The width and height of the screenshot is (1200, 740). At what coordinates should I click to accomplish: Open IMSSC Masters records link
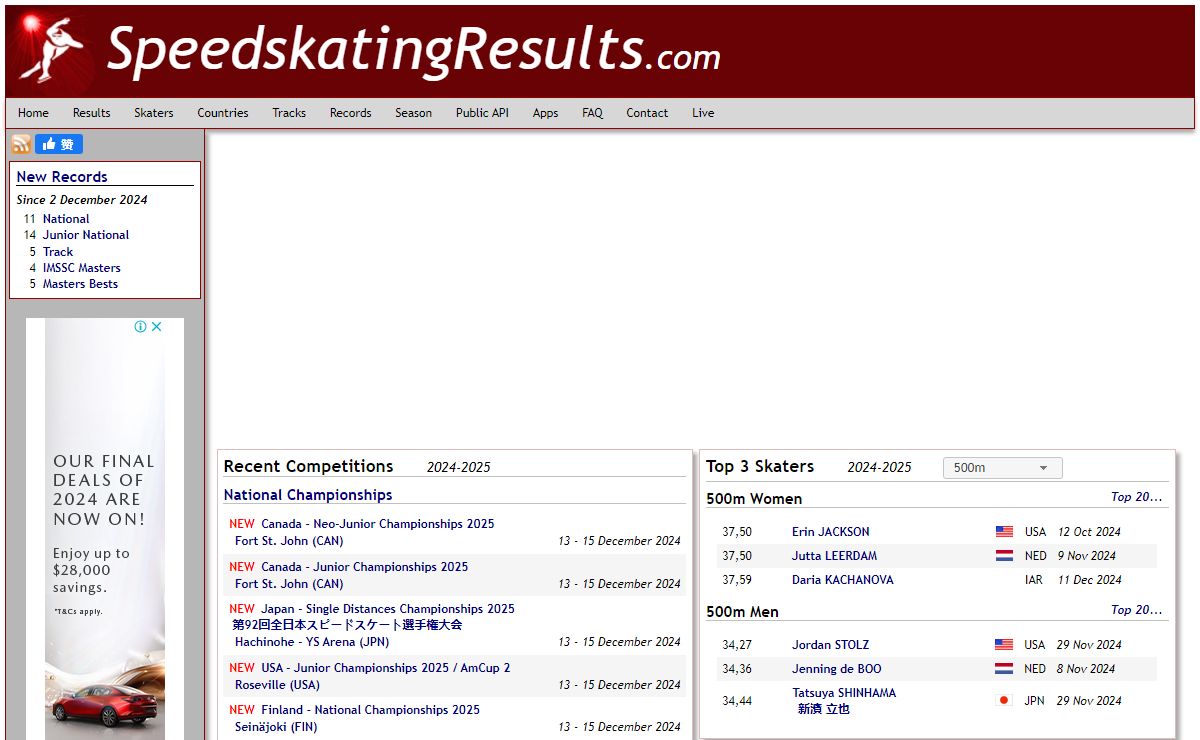coord(82,268)
